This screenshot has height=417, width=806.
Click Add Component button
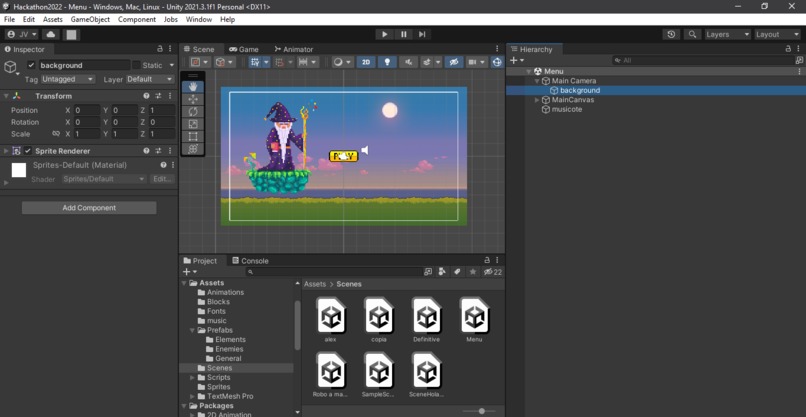(x=89, y=208)
